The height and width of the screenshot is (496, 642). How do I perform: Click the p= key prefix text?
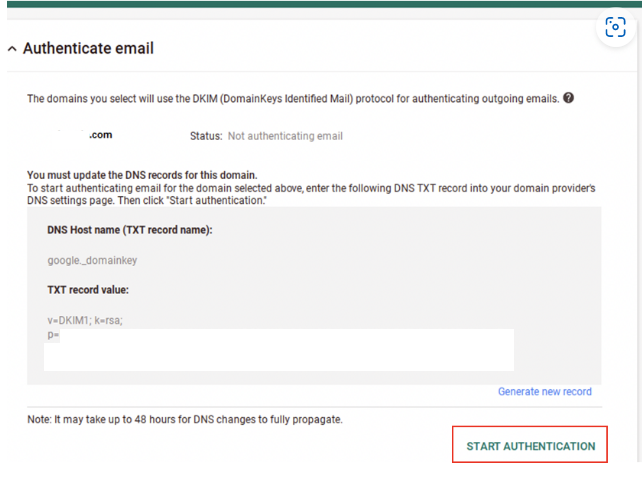tap(53, 336)
